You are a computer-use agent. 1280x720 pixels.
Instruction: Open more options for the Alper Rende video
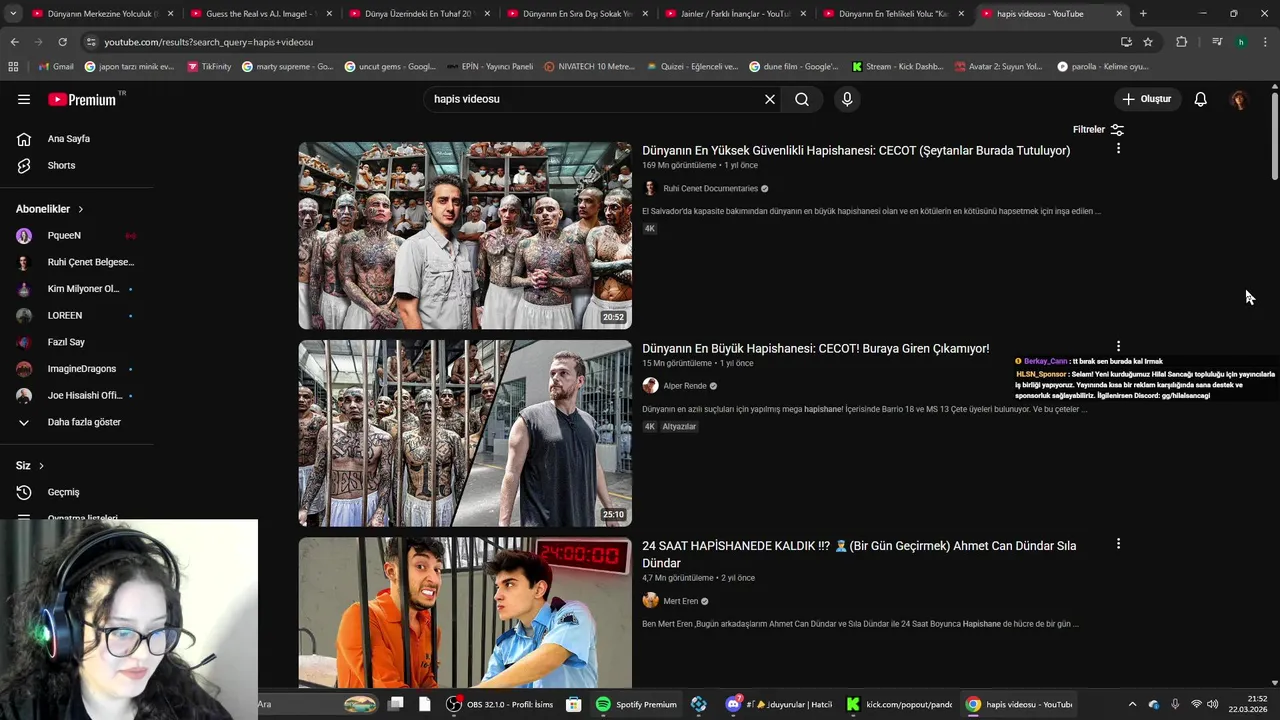click(x=1118, y=346)
